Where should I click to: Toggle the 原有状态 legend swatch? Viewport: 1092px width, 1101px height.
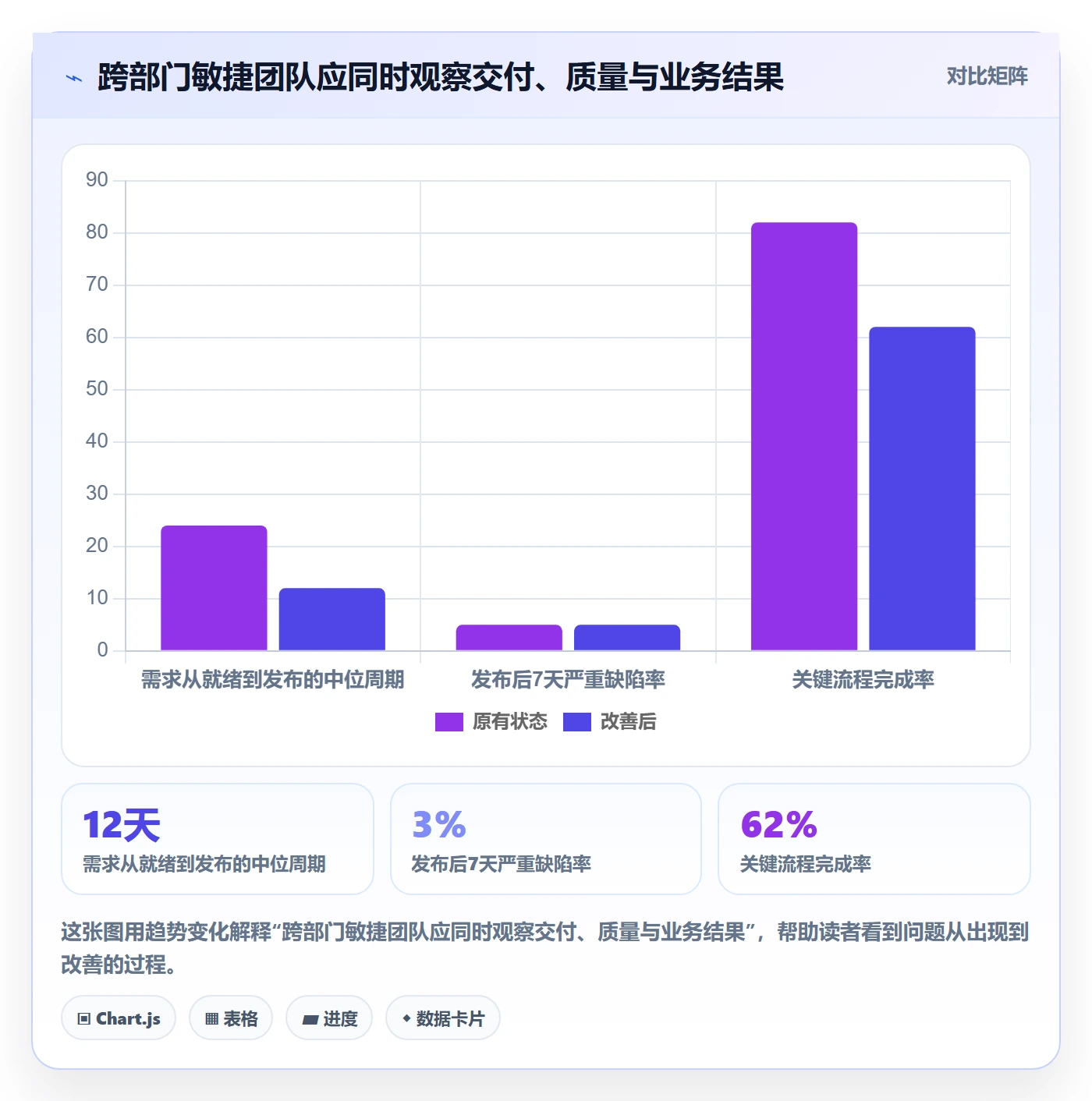(449, 722)
